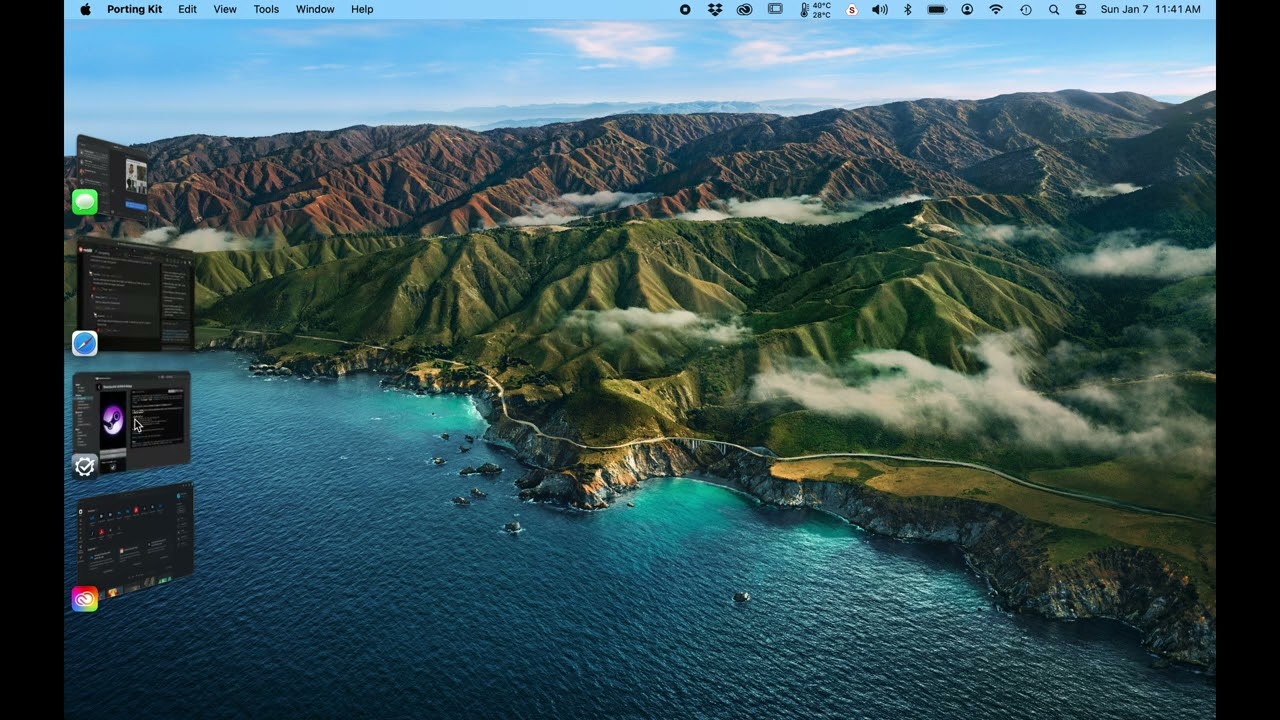1280x720 pixels.
Task: Open the Porting Kit application menu
Action: coord(135,9)
